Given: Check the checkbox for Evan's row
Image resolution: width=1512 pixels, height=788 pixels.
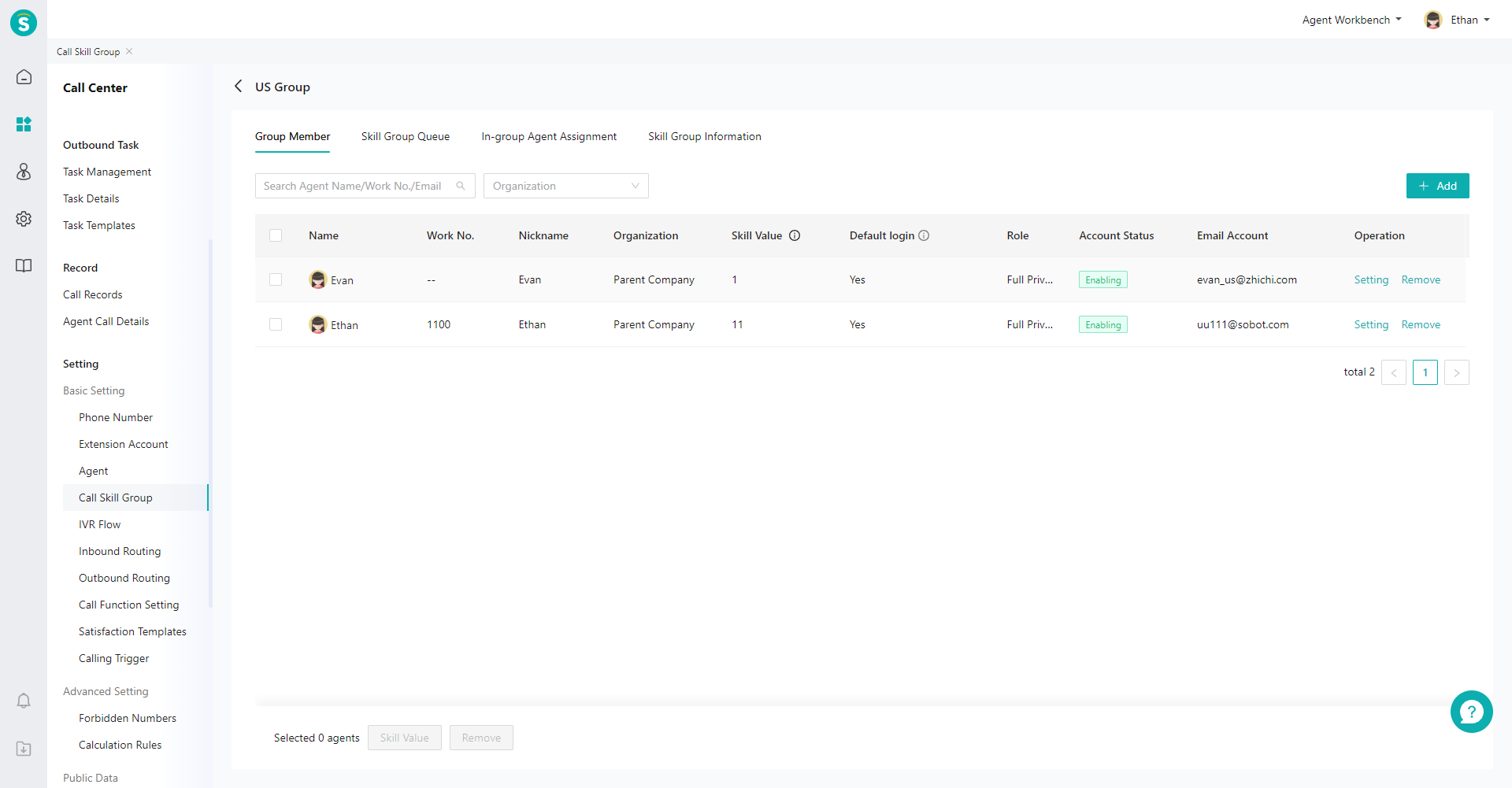Looking at the screenshot, I should pos(276,279).
